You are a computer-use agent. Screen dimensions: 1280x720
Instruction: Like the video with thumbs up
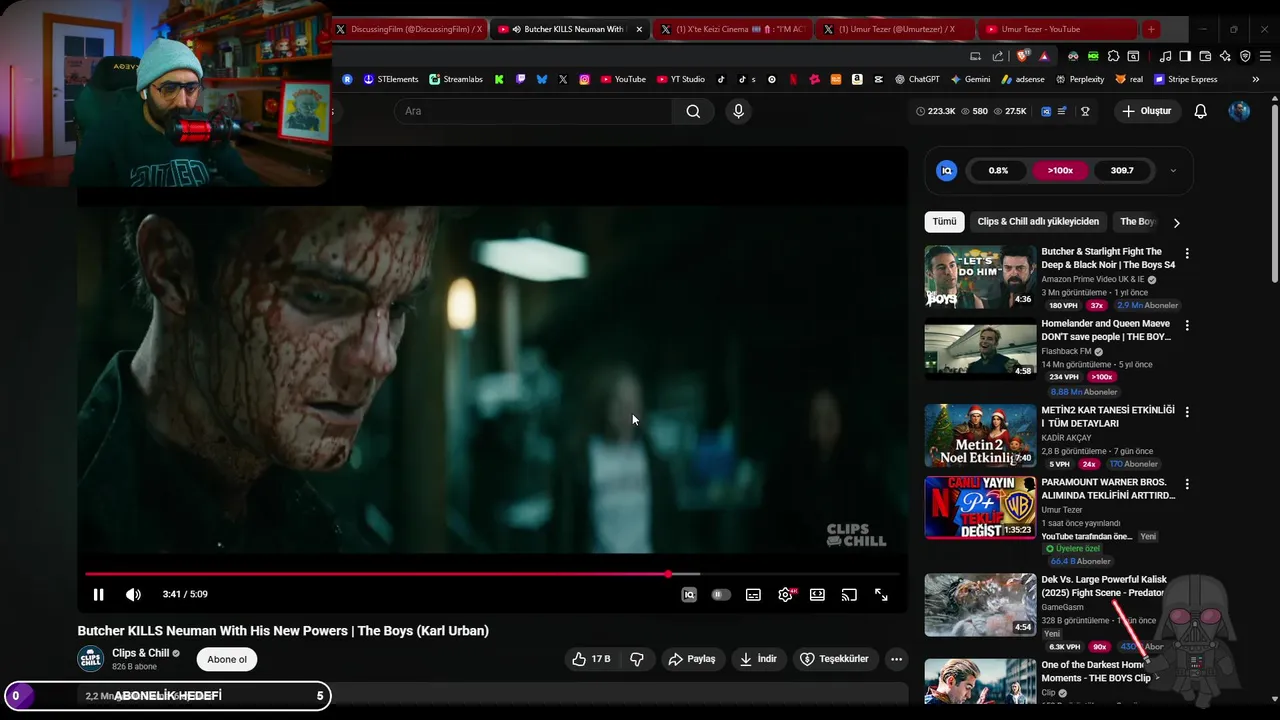click(591, 659)
